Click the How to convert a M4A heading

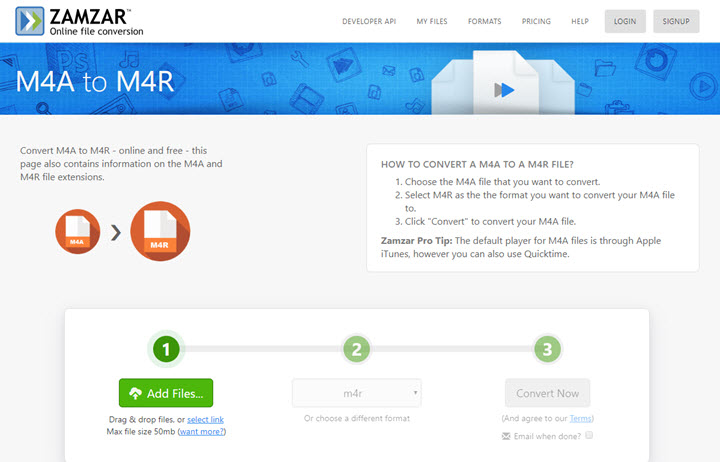477,164
